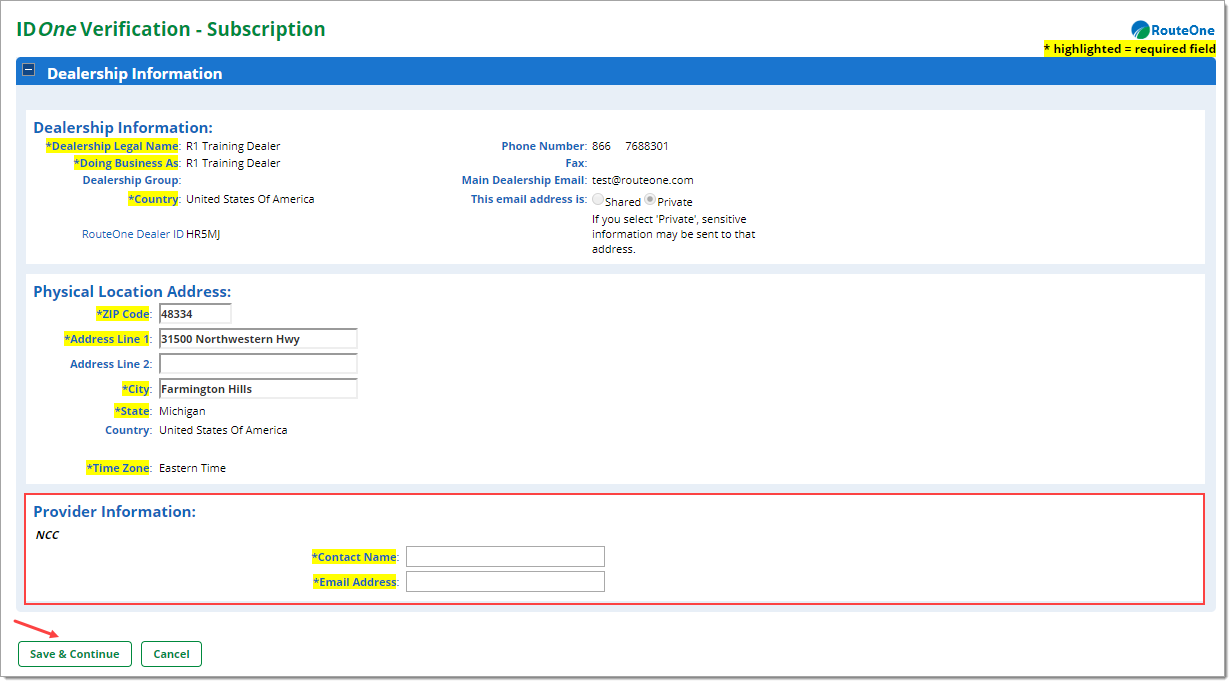Click the ID One Verification - Subscription title

(x=171, y=29)
